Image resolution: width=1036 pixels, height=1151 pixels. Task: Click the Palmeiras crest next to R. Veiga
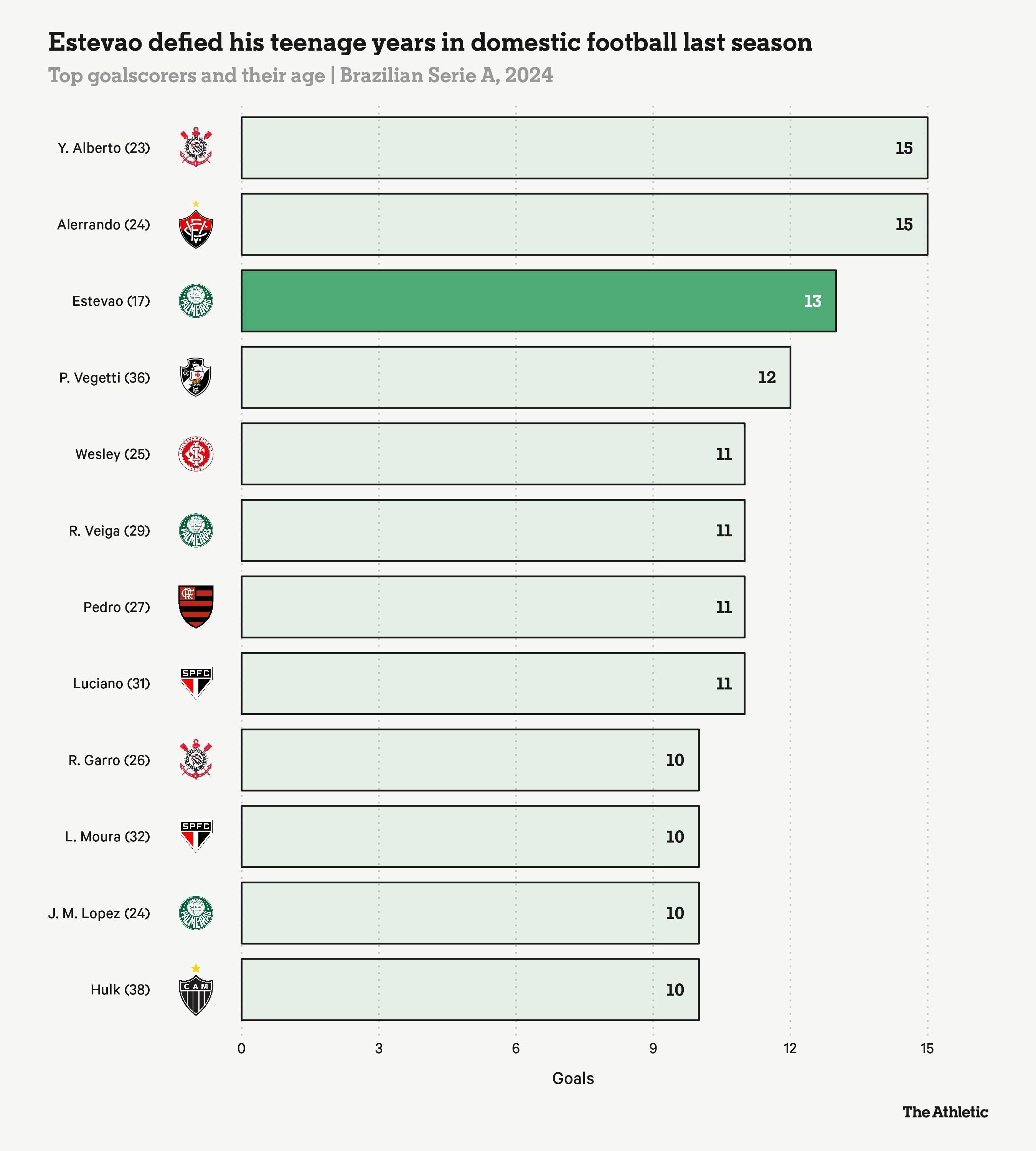(x=196, y=531)
